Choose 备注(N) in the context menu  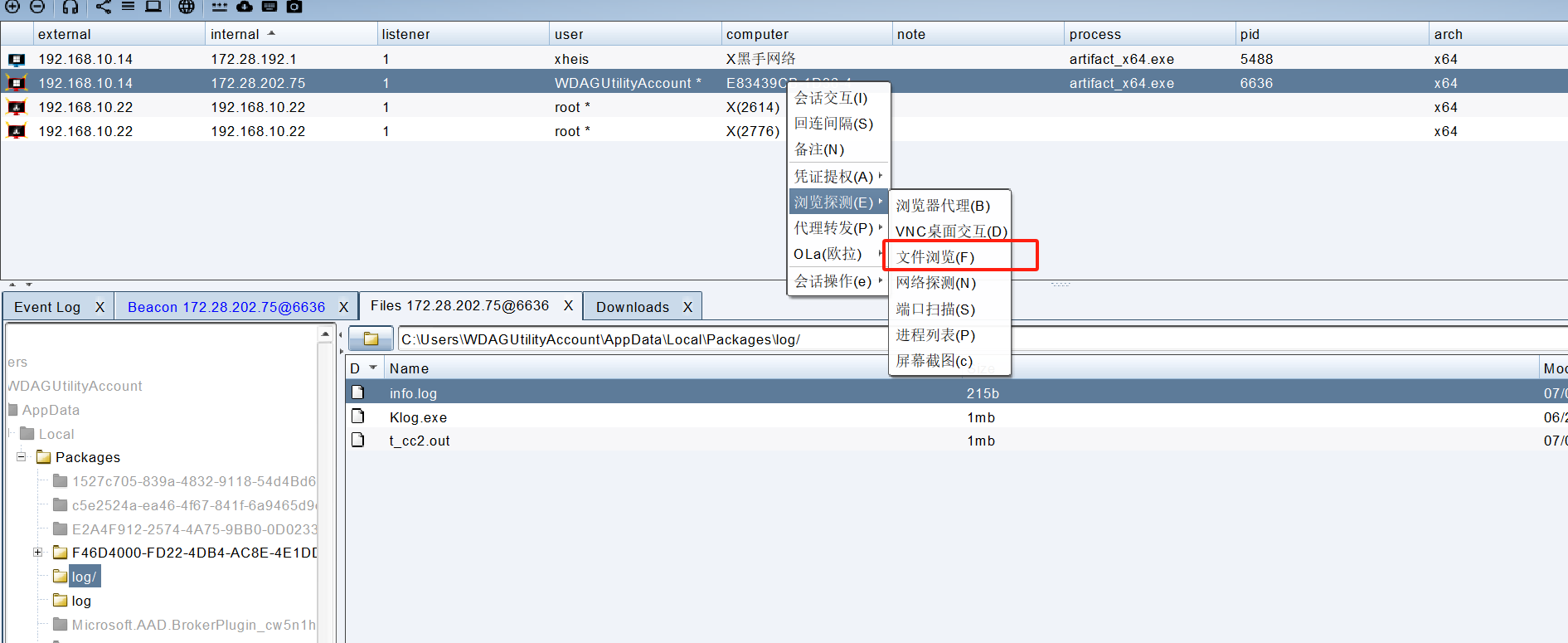point(837,149)
